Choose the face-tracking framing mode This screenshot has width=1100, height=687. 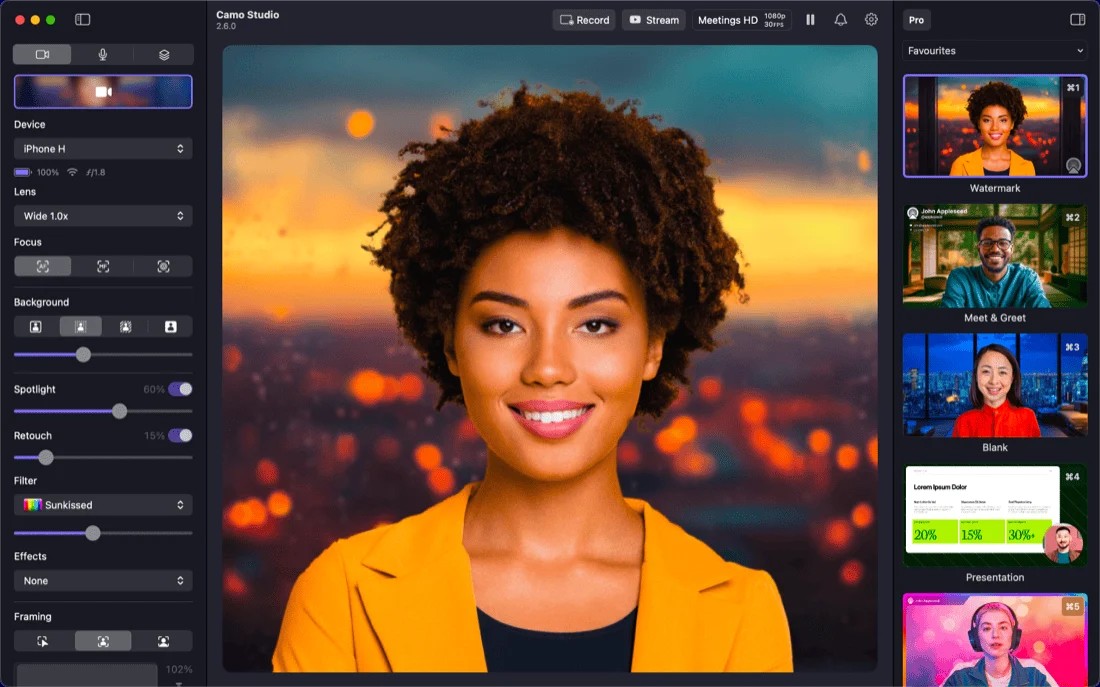coord(103,641)
